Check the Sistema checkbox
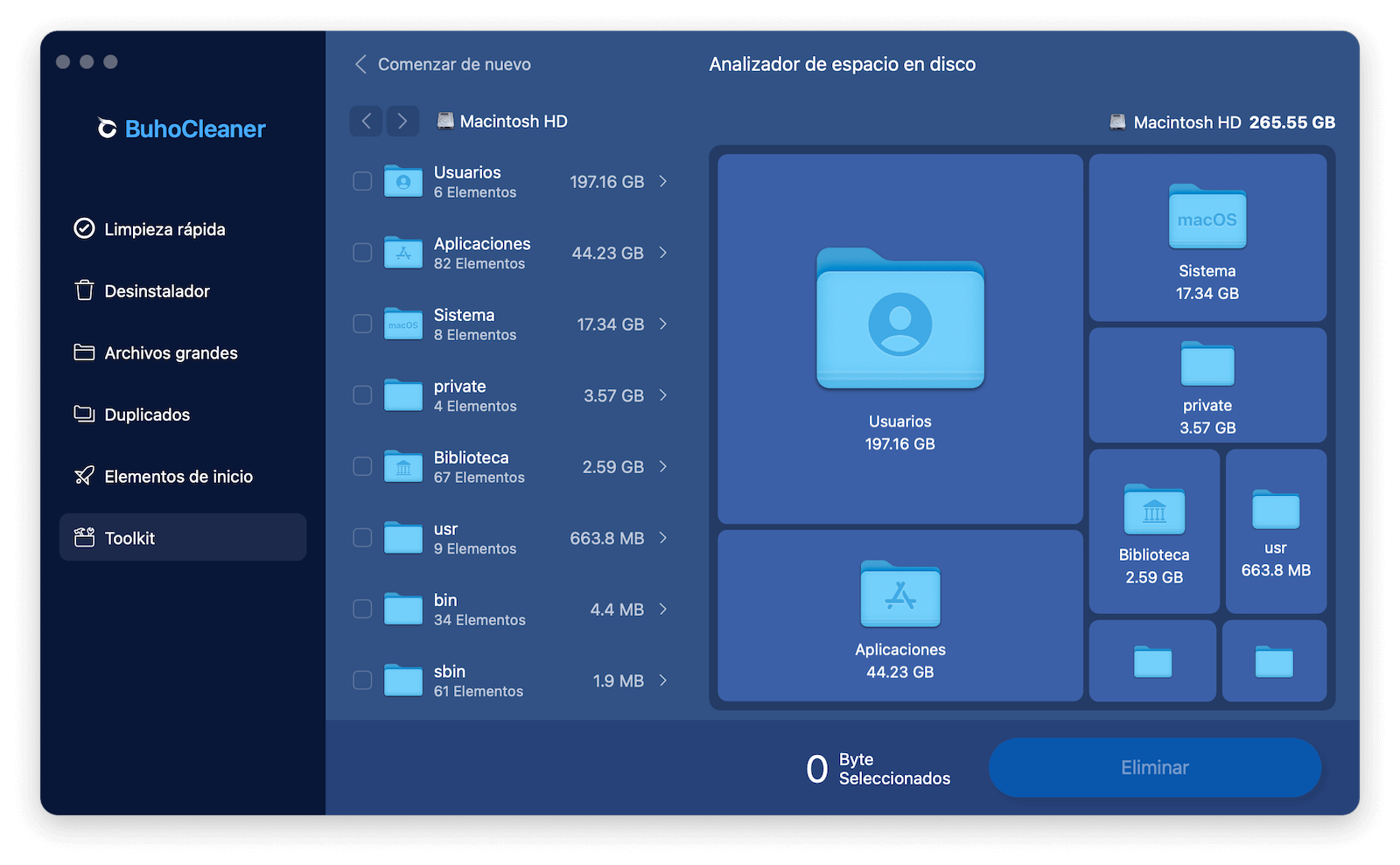This screenshot has width=1400, height=865. (x=362, y=324)
